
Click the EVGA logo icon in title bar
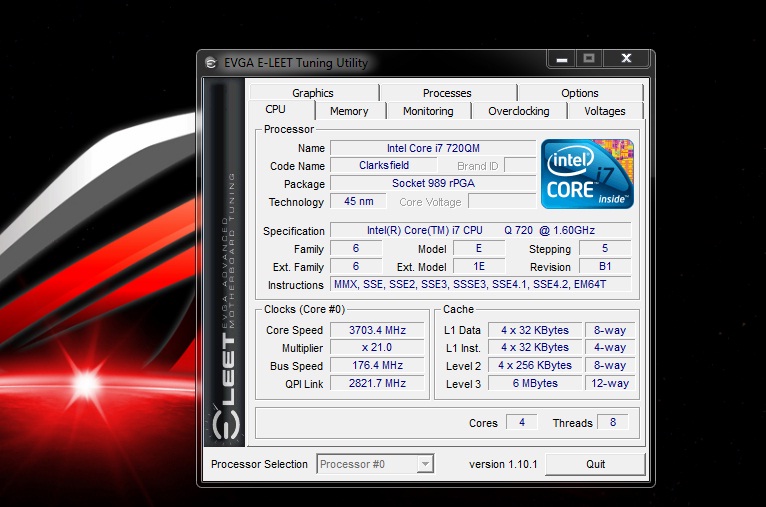(x=211, y=63)
